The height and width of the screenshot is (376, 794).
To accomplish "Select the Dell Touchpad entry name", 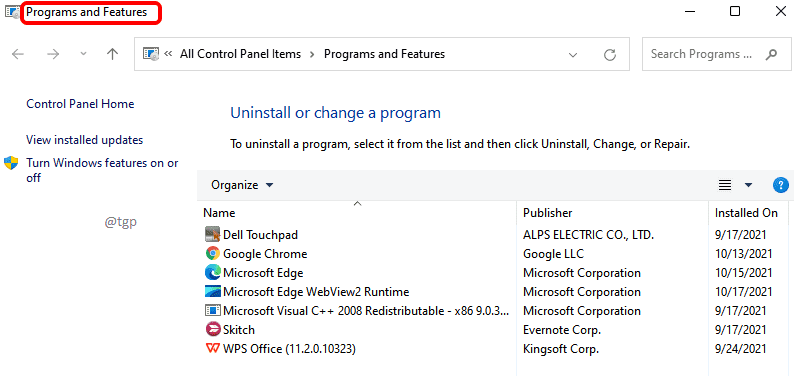I will point(260,235).
